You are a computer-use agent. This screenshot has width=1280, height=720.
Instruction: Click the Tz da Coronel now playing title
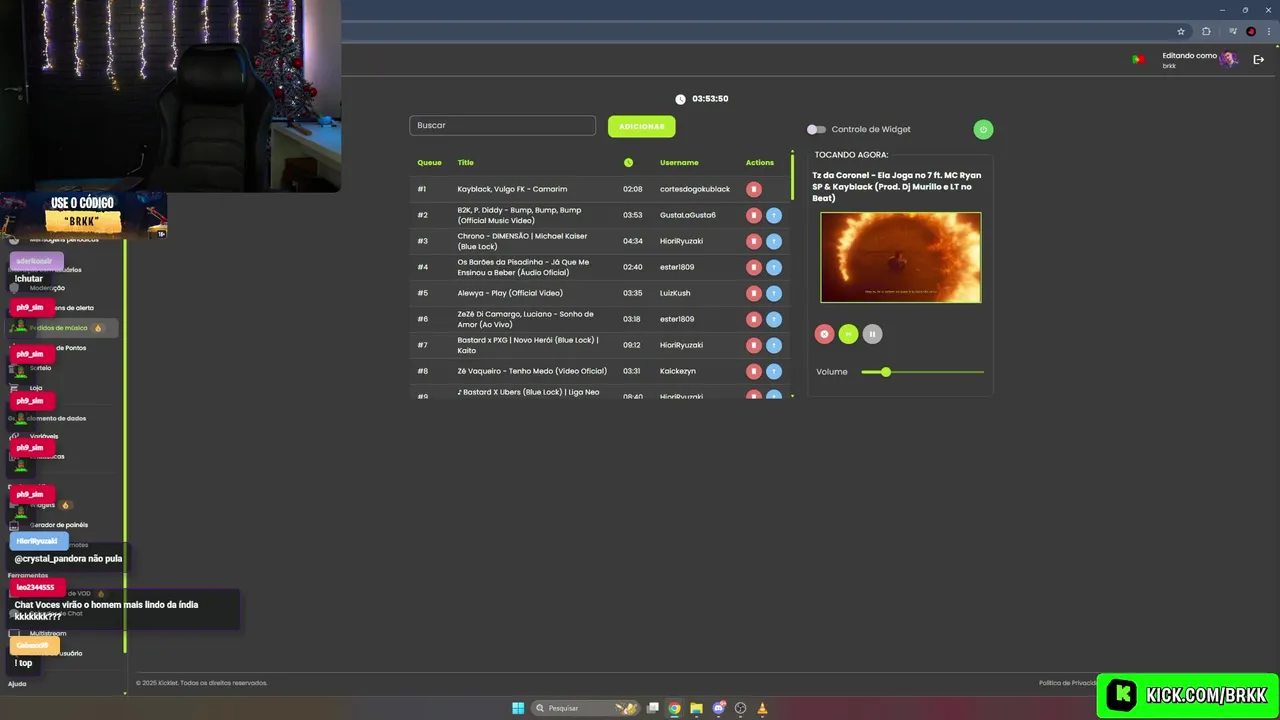897,187
